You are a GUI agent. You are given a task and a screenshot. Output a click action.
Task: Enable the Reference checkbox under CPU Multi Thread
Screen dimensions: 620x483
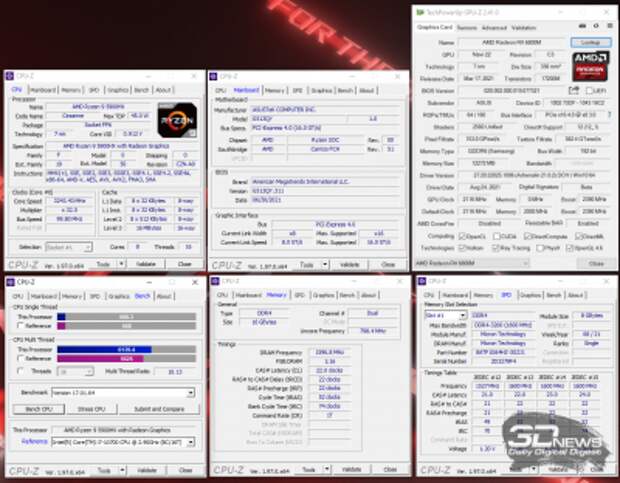pos(20,358)
